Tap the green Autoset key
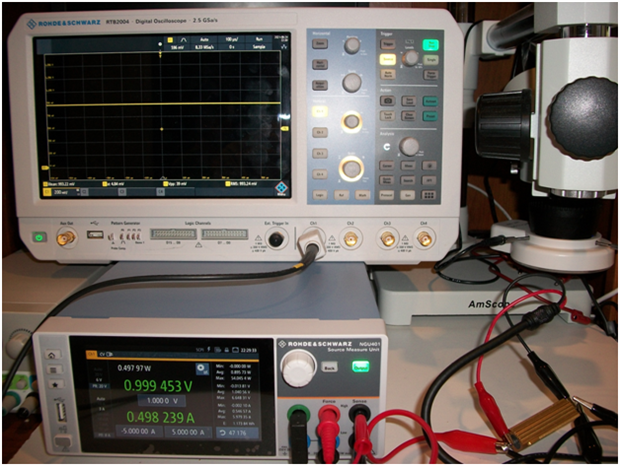 (x=430, y=101)
